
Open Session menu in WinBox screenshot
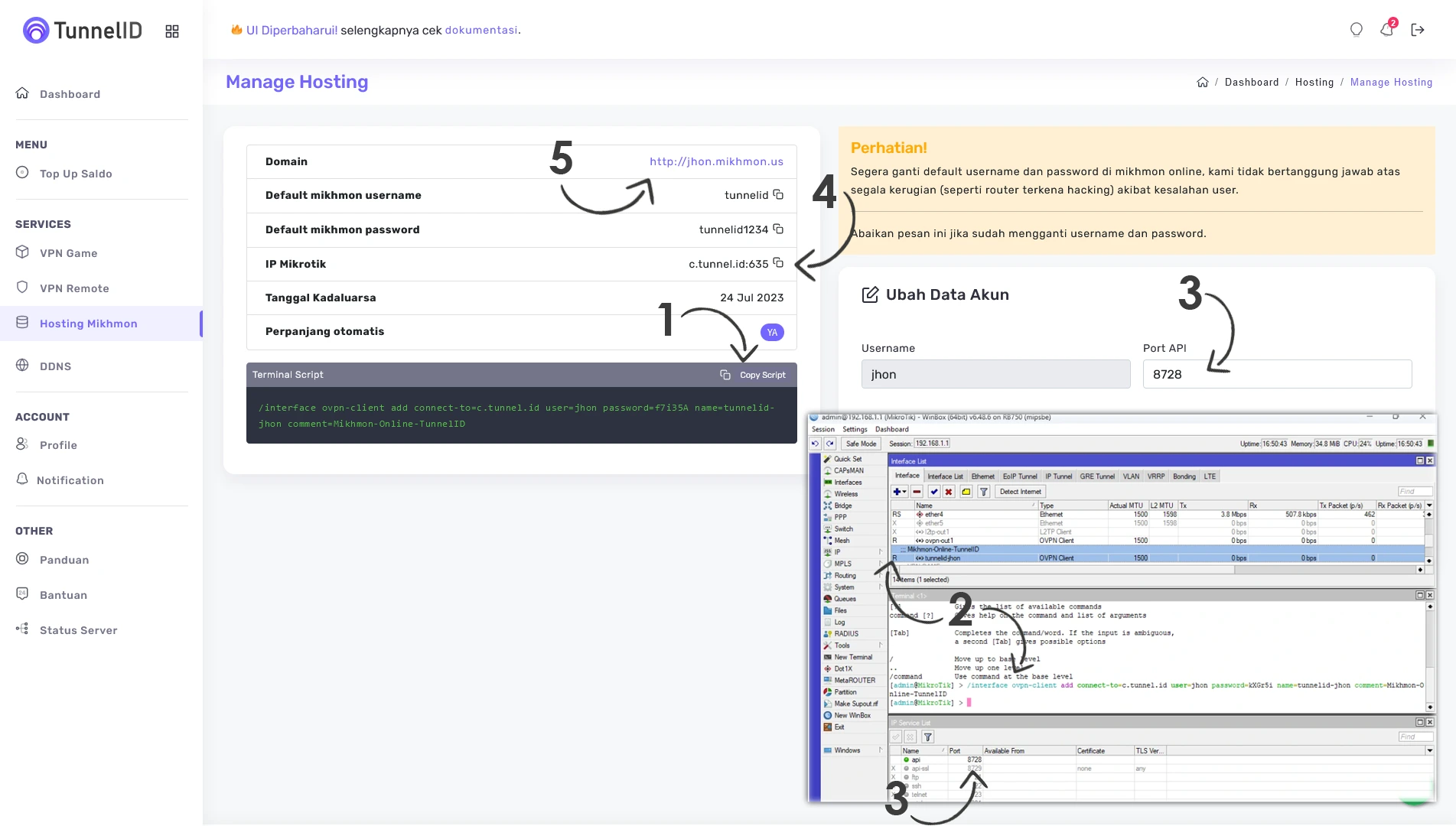[823, 429]
